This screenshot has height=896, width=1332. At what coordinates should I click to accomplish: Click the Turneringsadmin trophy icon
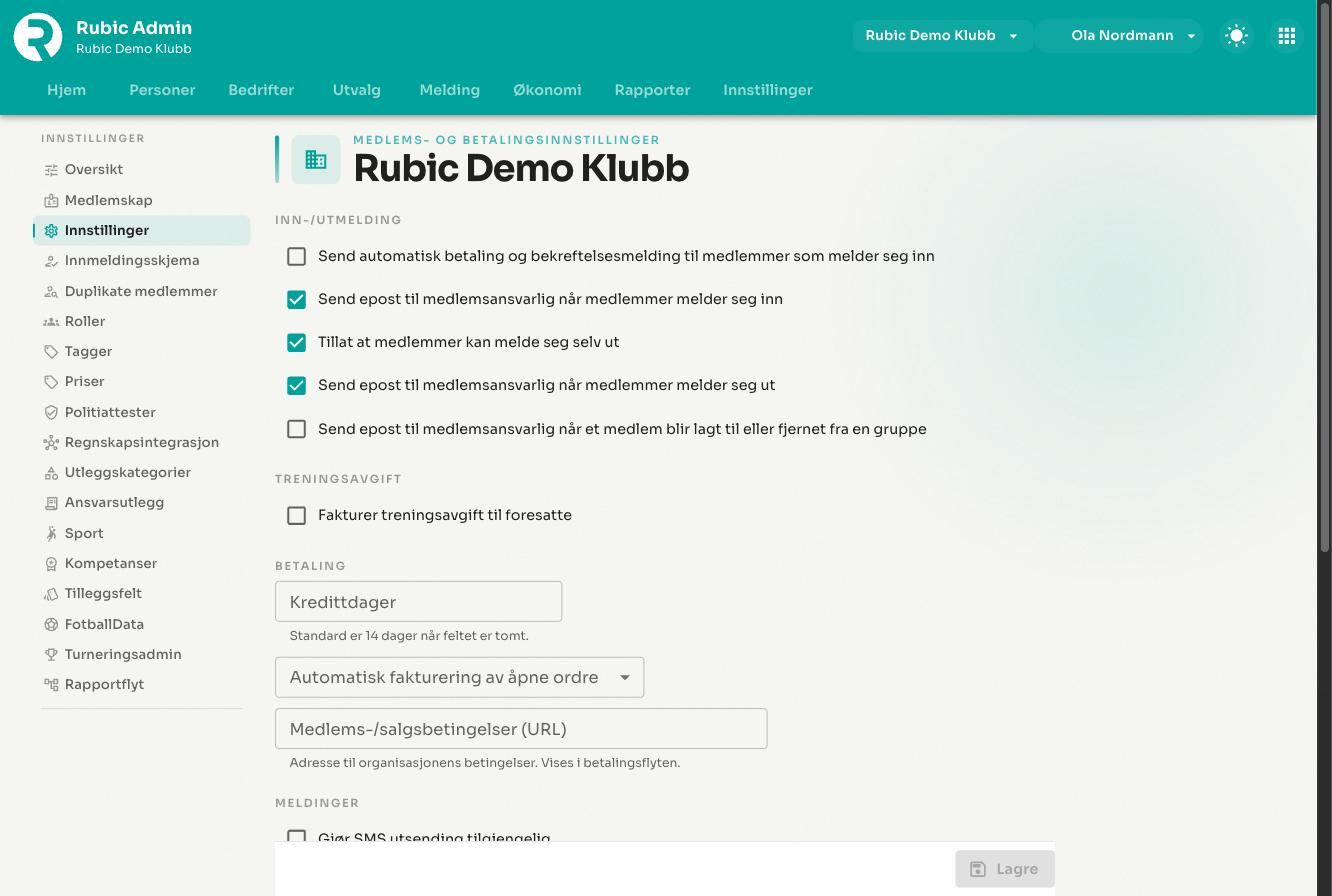[x=51, y=655]
